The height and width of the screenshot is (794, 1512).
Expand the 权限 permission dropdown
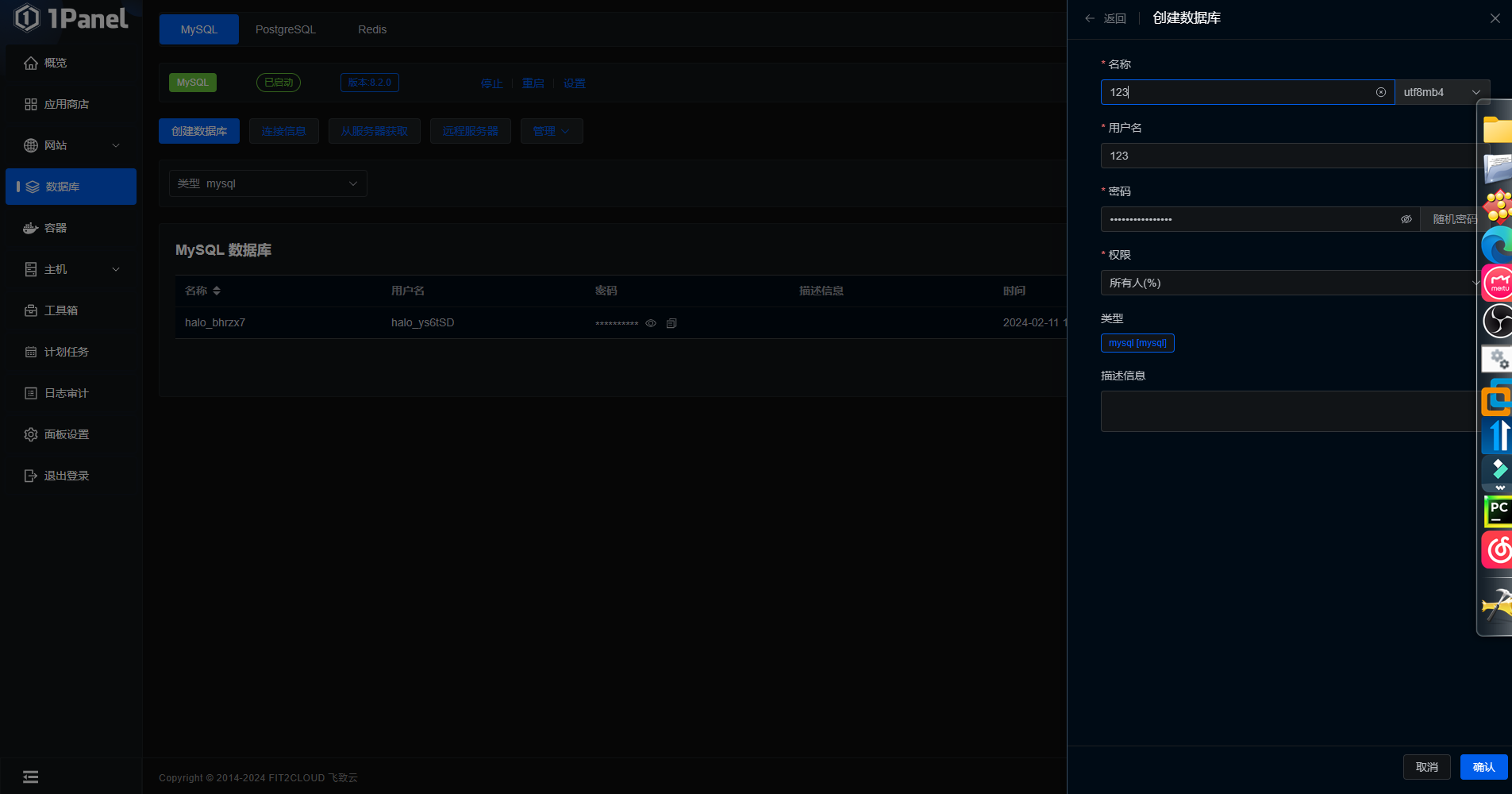[1287, 283]
